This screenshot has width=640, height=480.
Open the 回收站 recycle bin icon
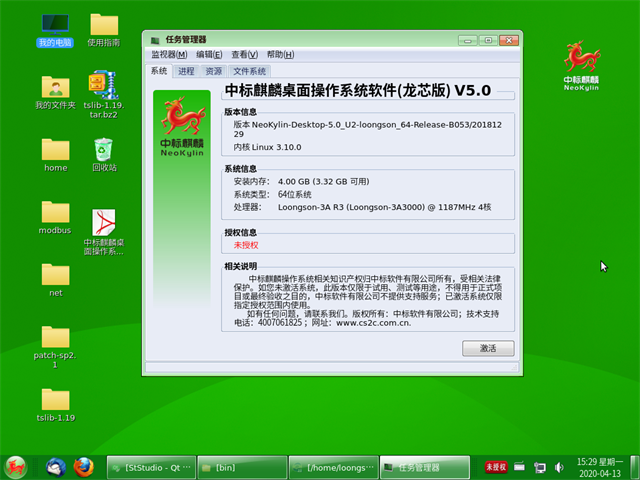pos(103,151)
